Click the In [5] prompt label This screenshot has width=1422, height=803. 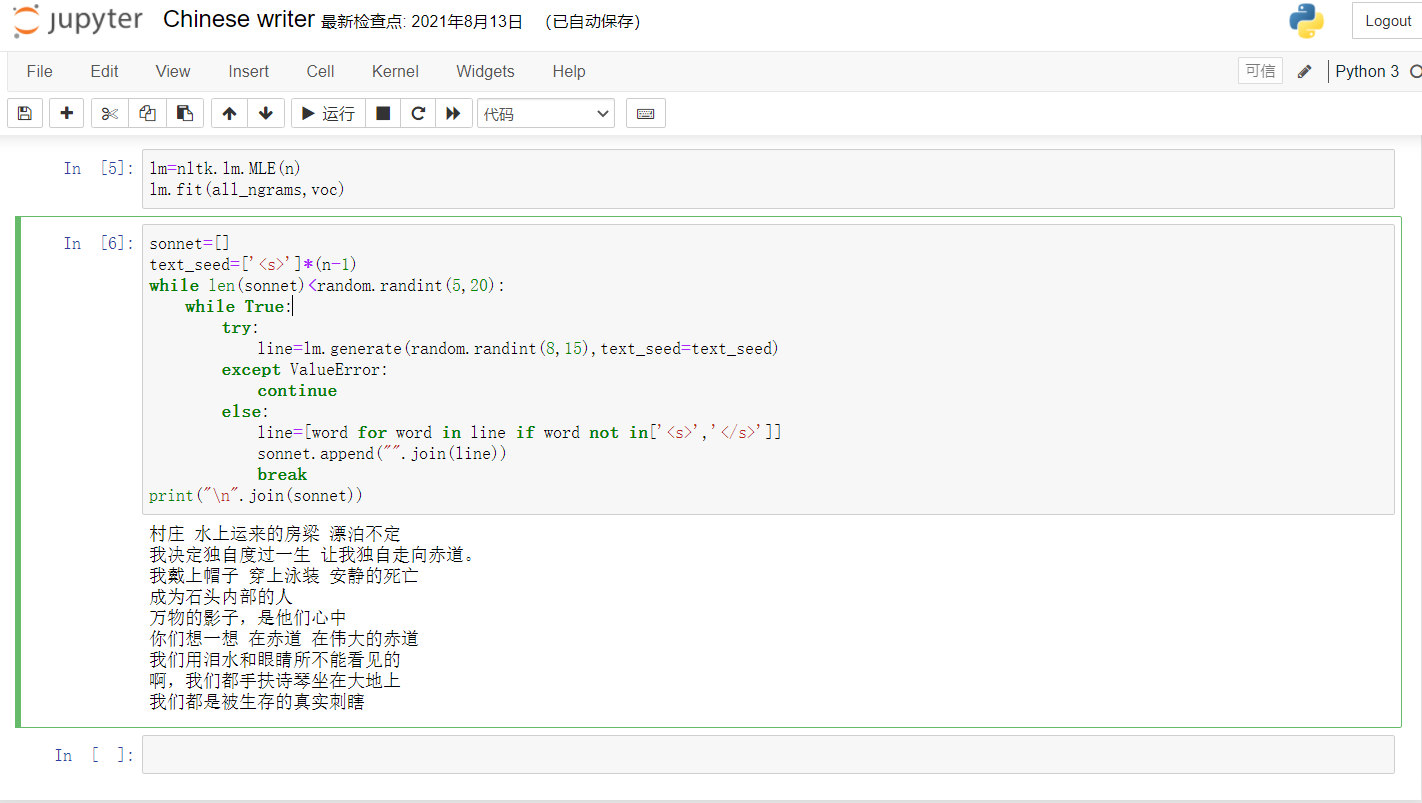(x=98, y=168)
